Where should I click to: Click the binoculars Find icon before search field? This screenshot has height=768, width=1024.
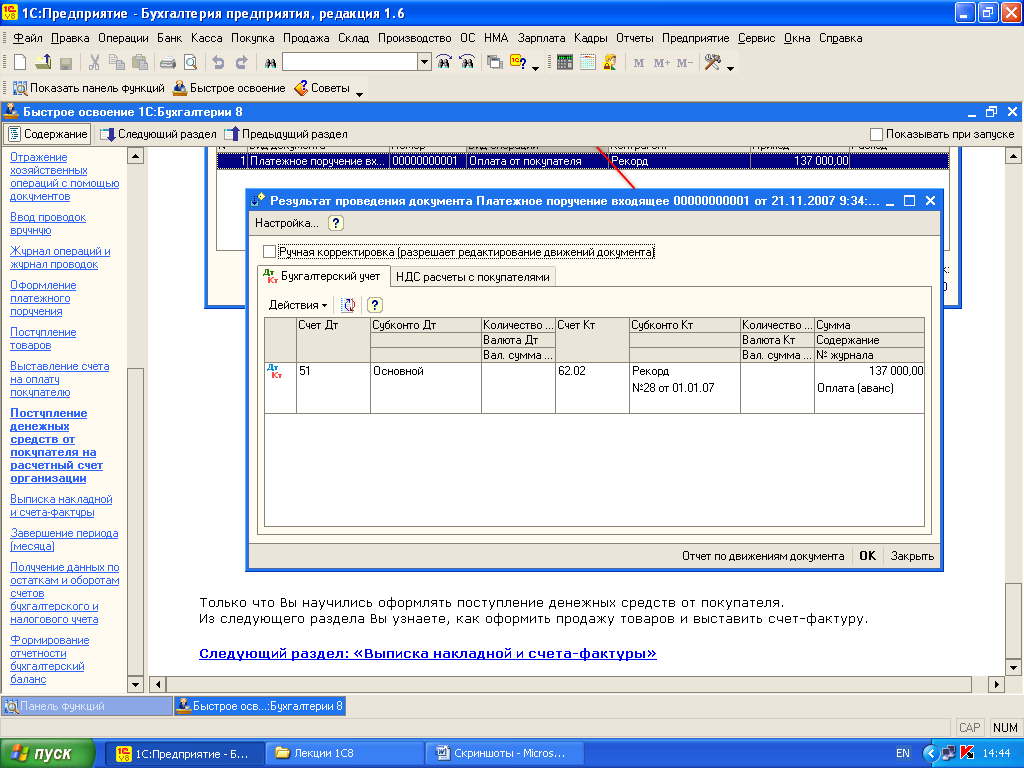point(270,63)
